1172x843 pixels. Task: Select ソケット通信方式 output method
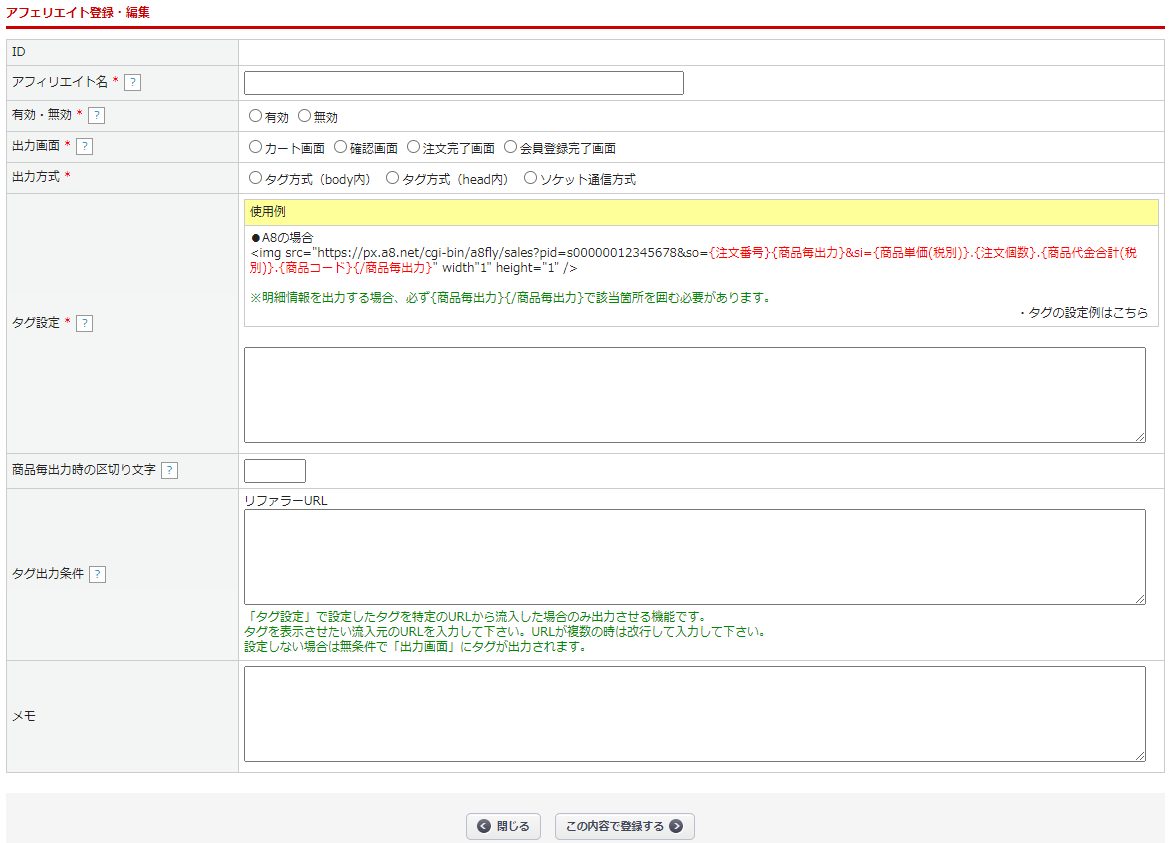(531, 178)
